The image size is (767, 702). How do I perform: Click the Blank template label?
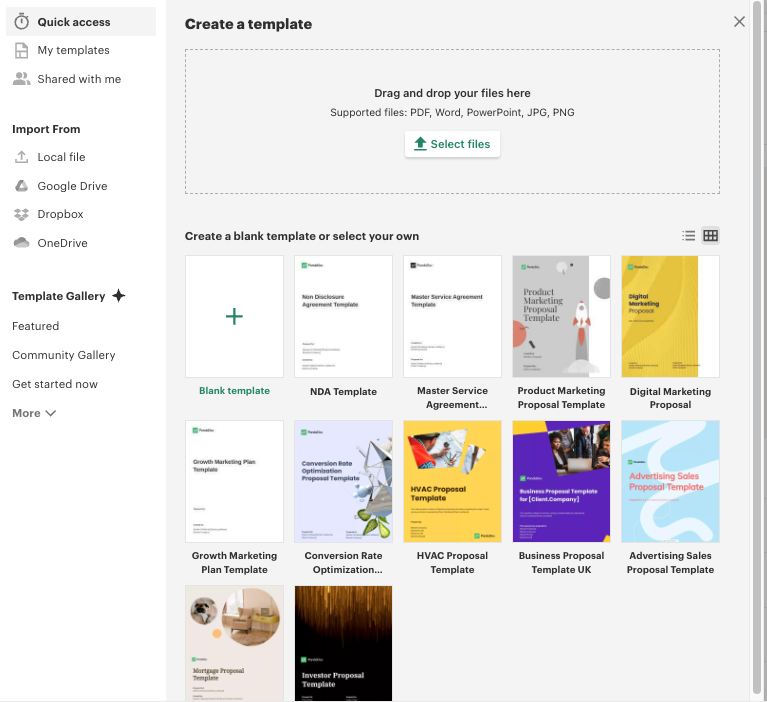pyautogui.click(x=234, y=390)
